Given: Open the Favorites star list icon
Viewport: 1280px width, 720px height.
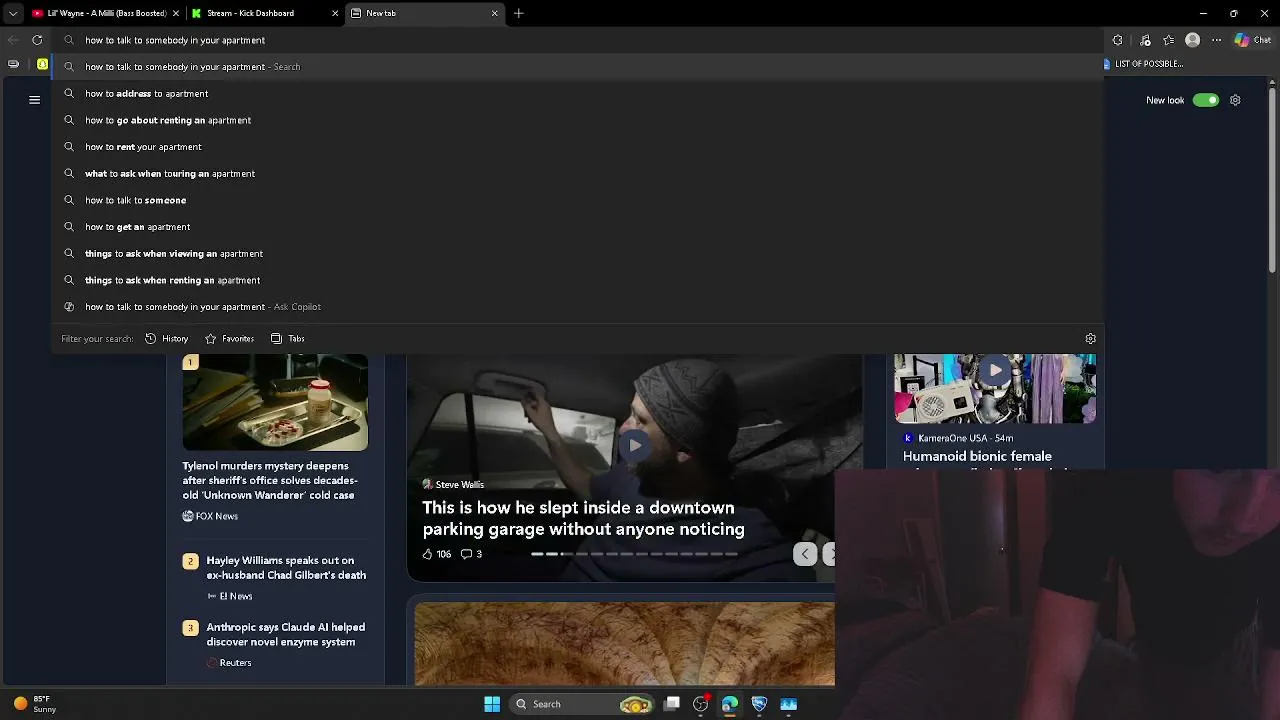Looking at the screenshot, I should click(x=1168, y=40).
